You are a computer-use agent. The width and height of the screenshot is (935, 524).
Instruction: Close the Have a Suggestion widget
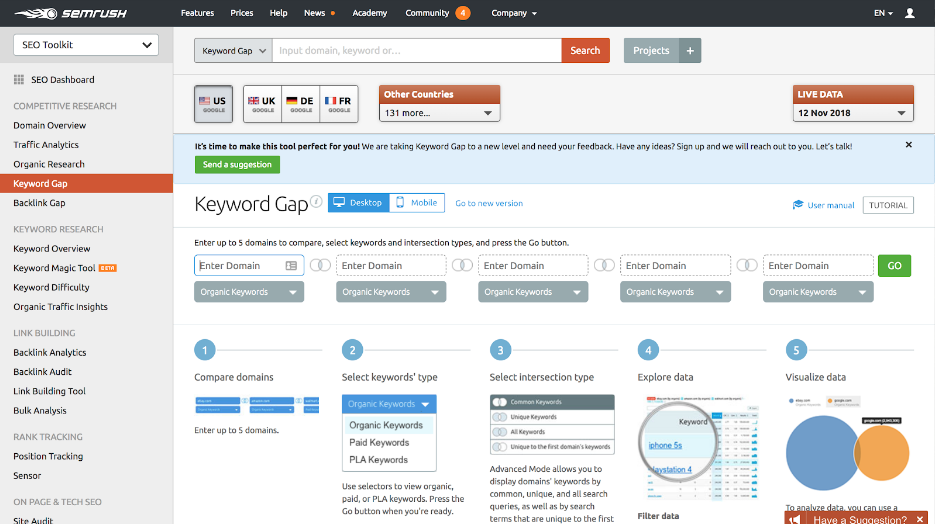click(x=919, y=519)
